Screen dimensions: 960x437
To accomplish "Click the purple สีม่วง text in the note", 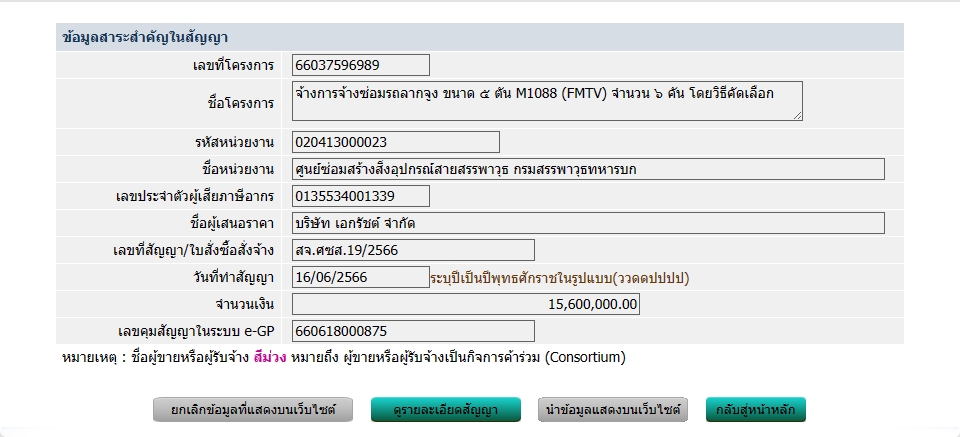I will point(270,357).
